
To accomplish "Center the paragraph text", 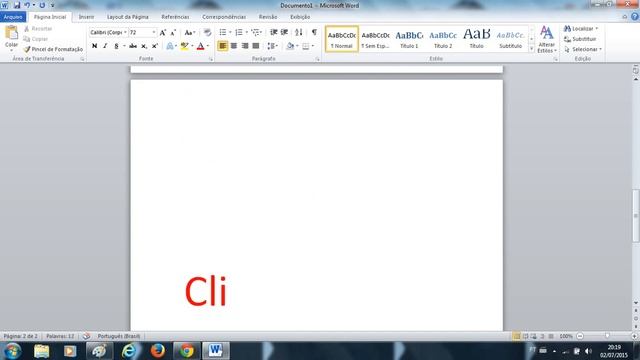I will (x=234, y=46).
